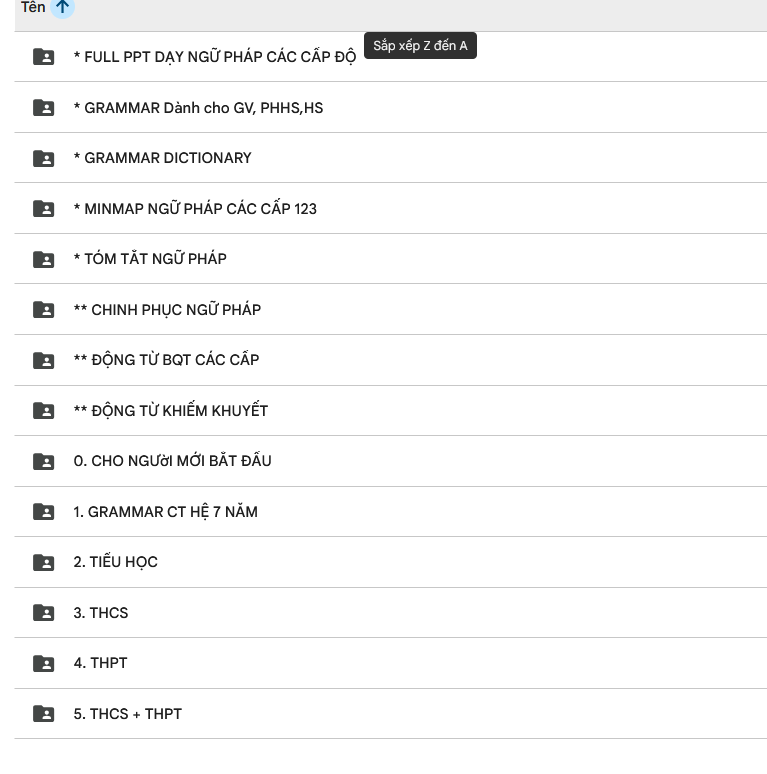Viewport: 767px width, 774px height.
Task: Click the TÓM TẮT NGỮ PHÁP folder name
Action: coord(150,259)
